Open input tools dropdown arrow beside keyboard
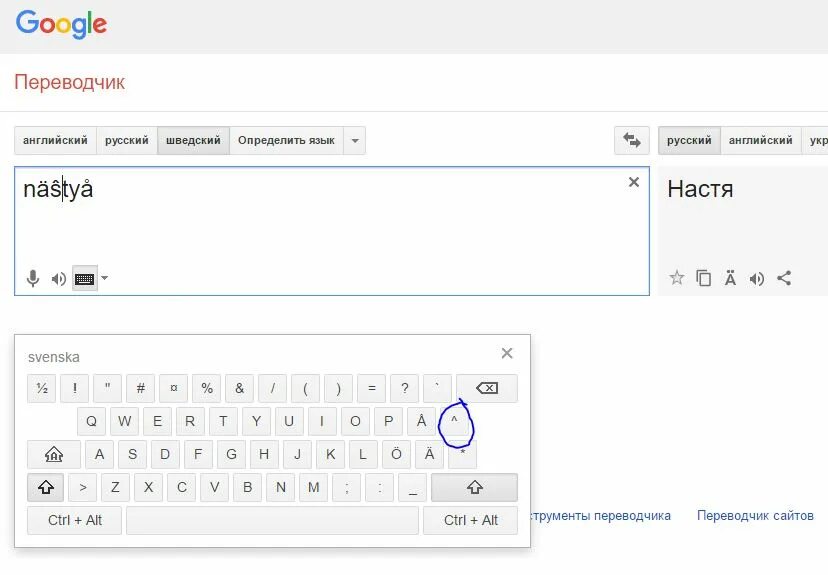 point(105,278)
